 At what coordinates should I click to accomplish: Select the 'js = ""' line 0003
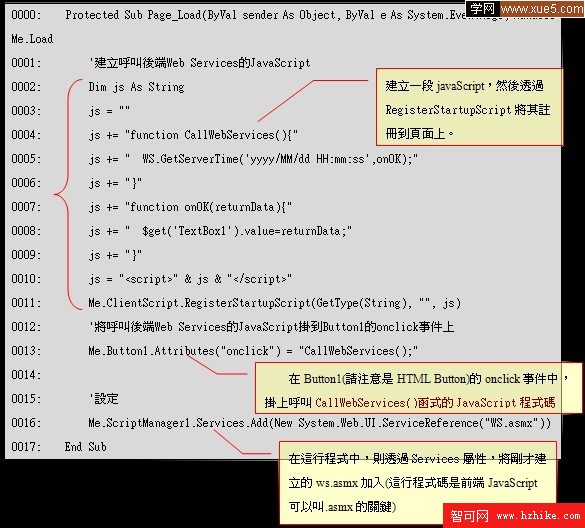109,111
